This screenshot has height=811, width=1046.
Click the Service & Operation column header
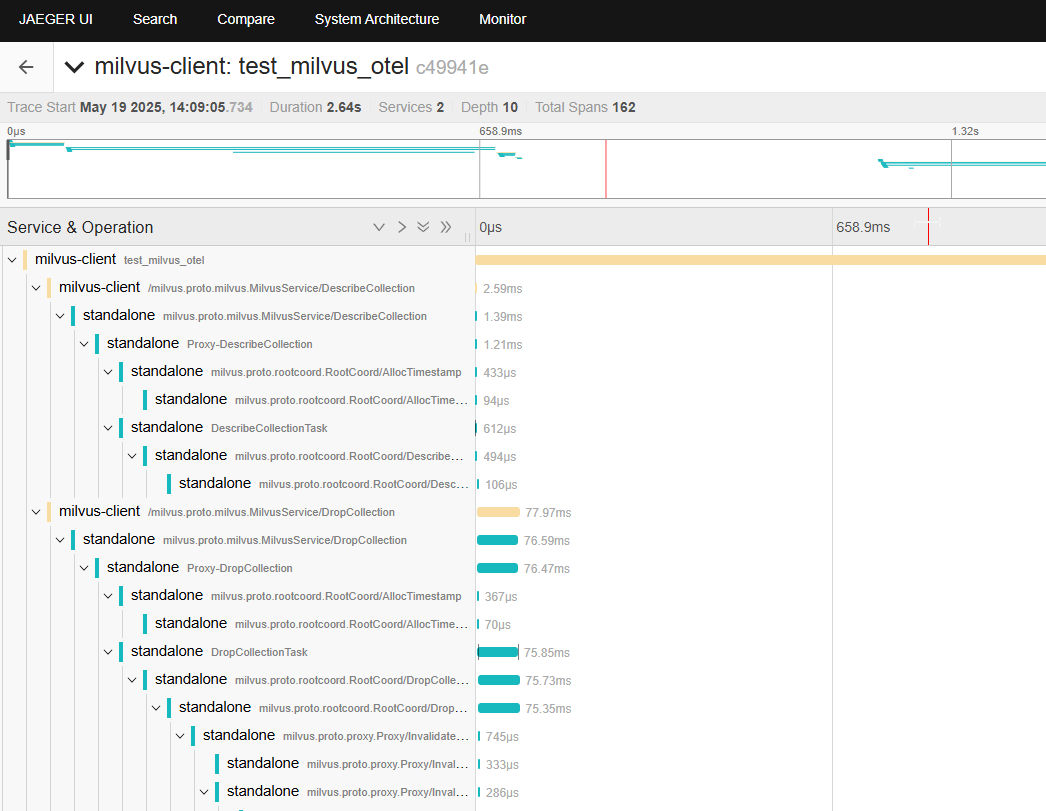[80, 227]
